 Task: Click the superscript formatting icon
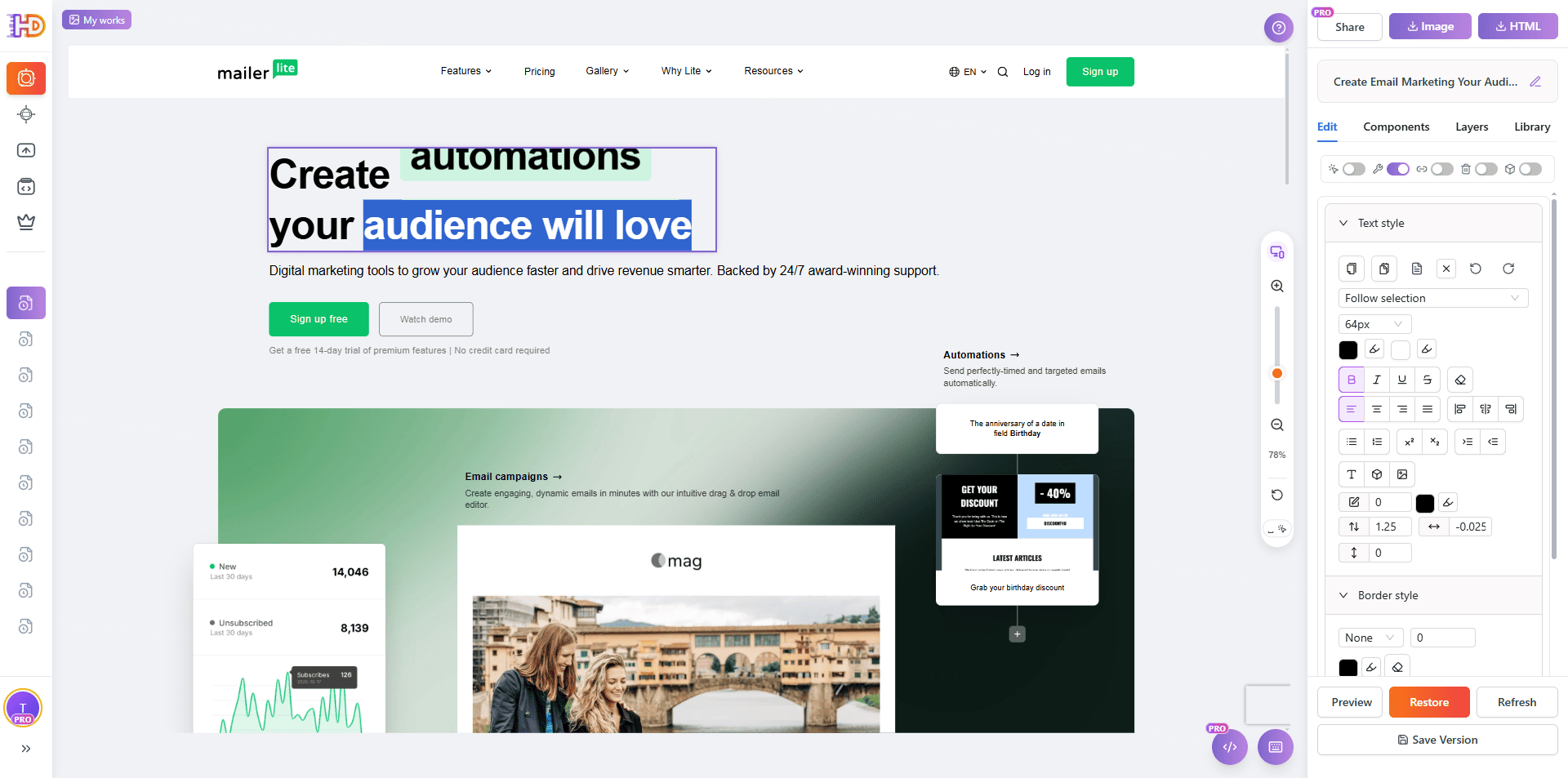click(x=1410, y=442)
